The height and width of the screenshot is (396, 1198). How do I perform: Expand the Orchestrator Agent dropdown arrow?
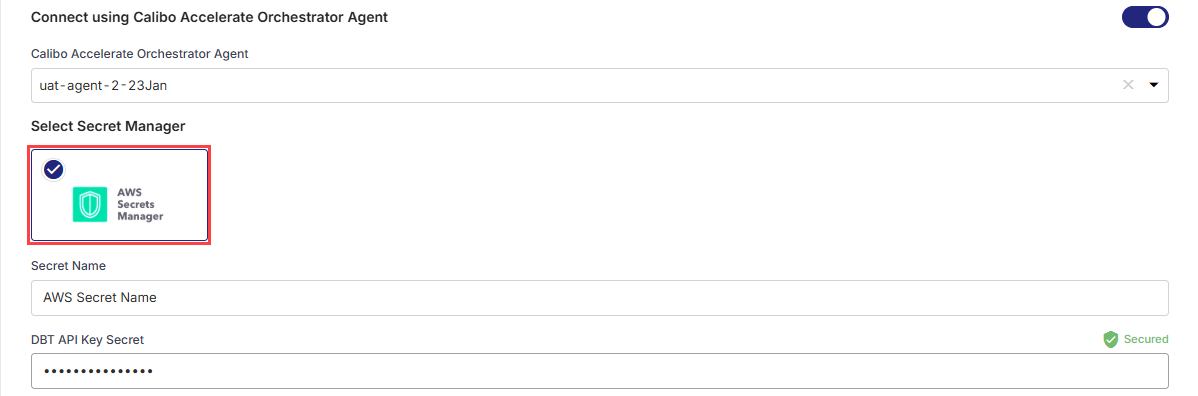[1154, 85]
